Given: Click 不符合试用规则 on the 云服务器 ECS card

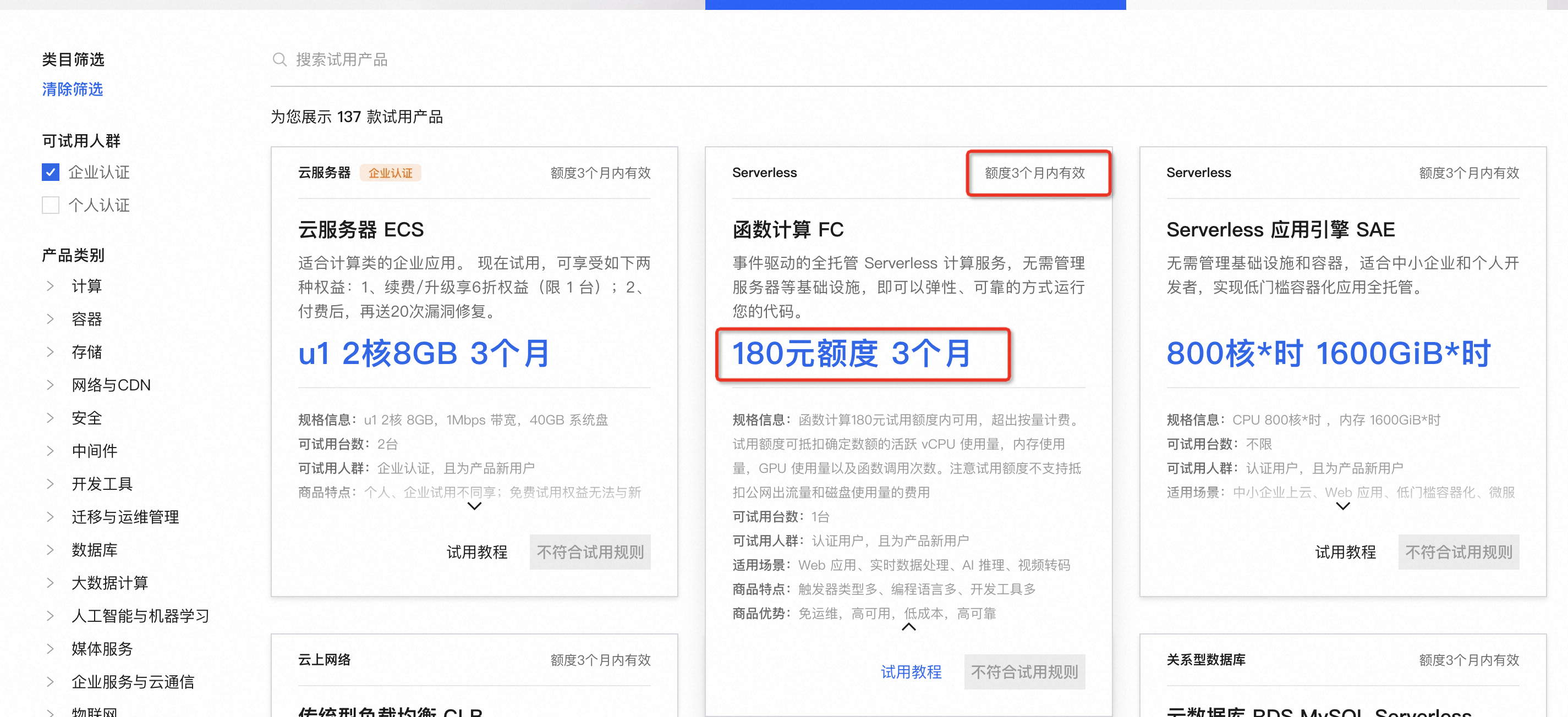Looking at the screenshot, I should tap(590, 552).
